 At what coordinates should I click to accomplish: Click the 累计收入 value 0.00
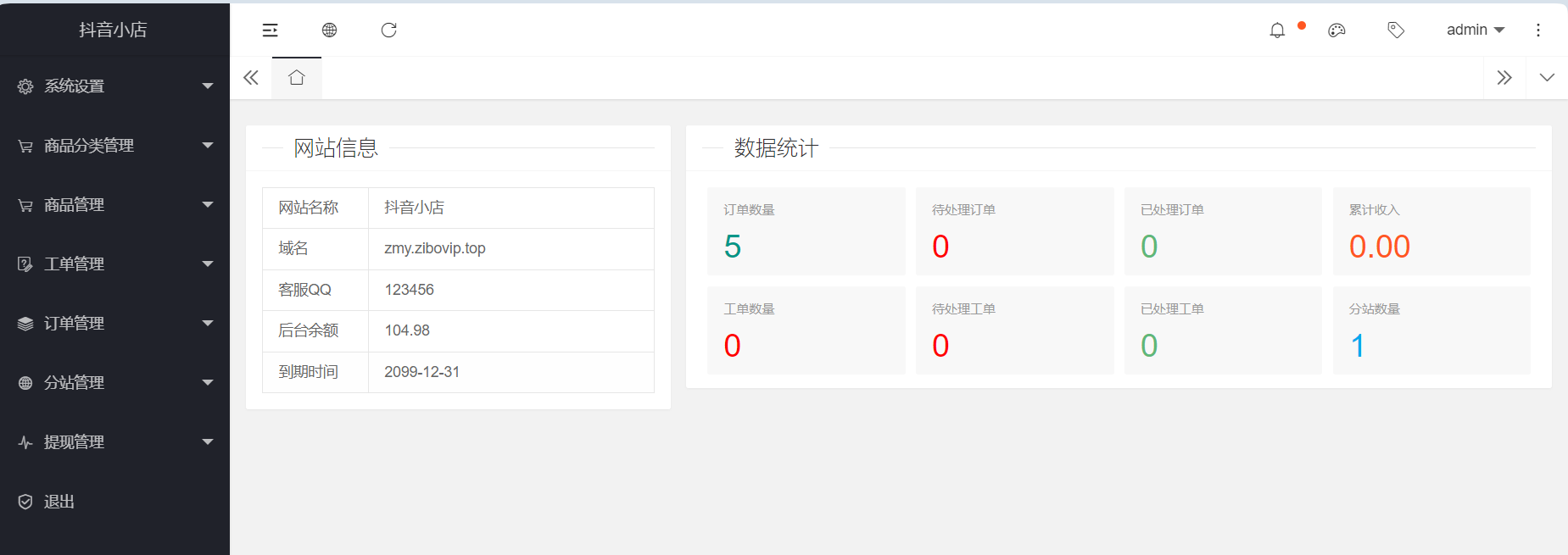point(1379,247)
